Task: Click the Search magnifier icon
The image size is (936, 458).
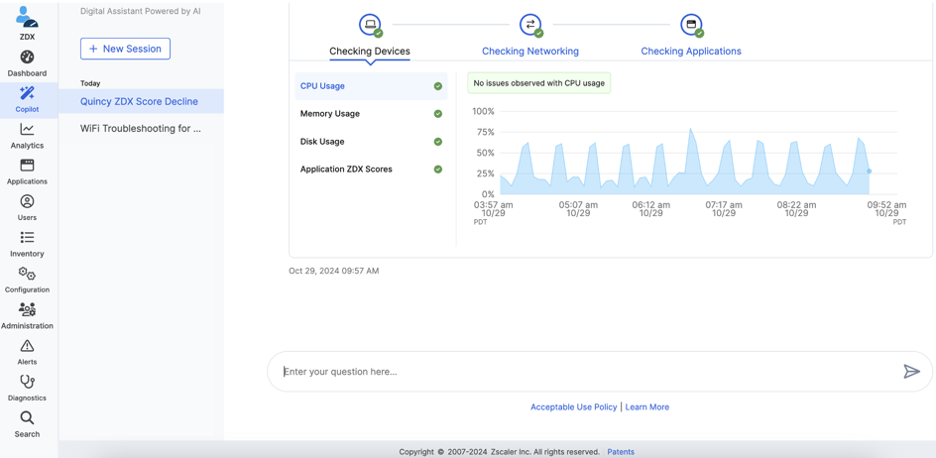Action: [27, 418]
